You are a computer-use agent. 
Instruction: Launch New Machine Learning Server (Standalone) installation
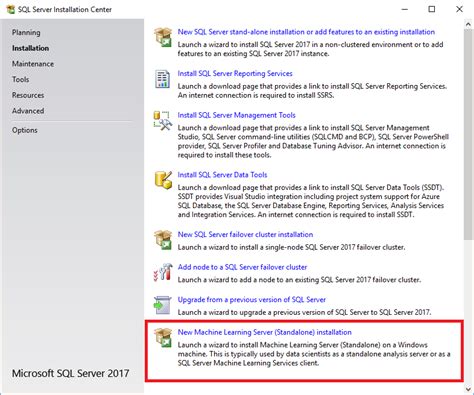[265, 332]
